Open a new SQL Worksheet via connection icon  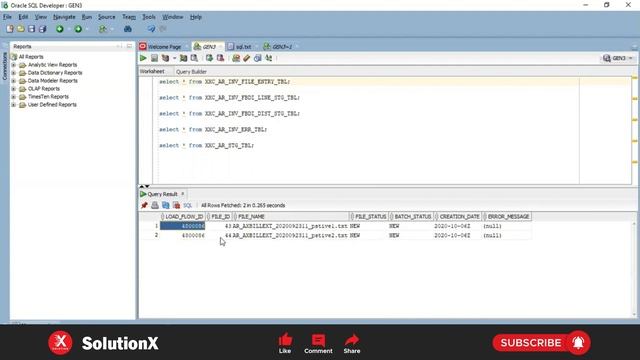[102, 29]
